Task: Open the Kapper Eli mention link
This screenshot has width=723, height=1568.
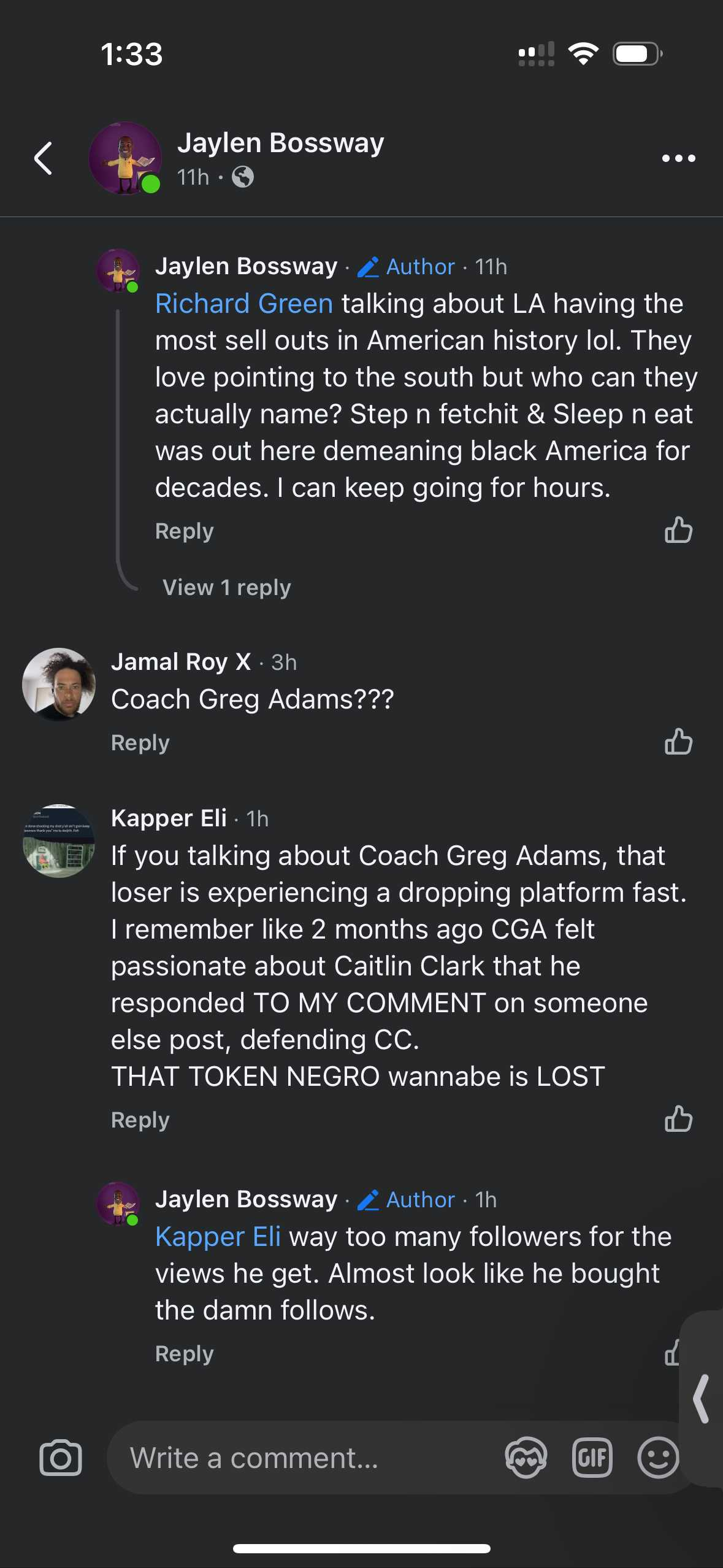Action: pos(218,1237)
